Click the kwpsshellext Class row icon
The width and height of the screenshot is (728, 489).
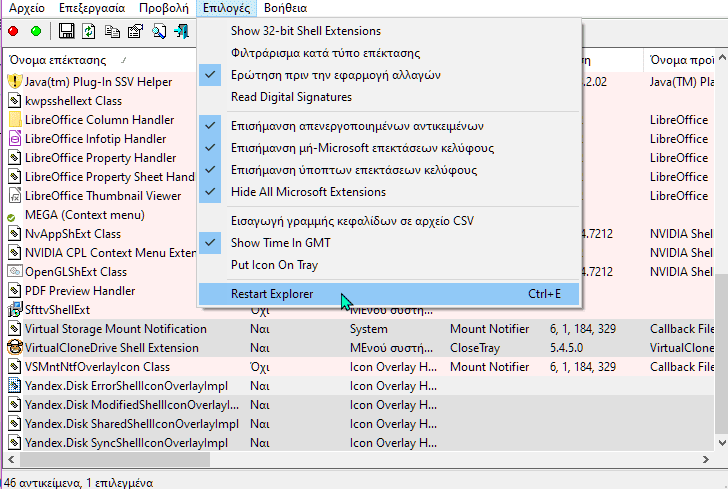click(x=15, y=101)
